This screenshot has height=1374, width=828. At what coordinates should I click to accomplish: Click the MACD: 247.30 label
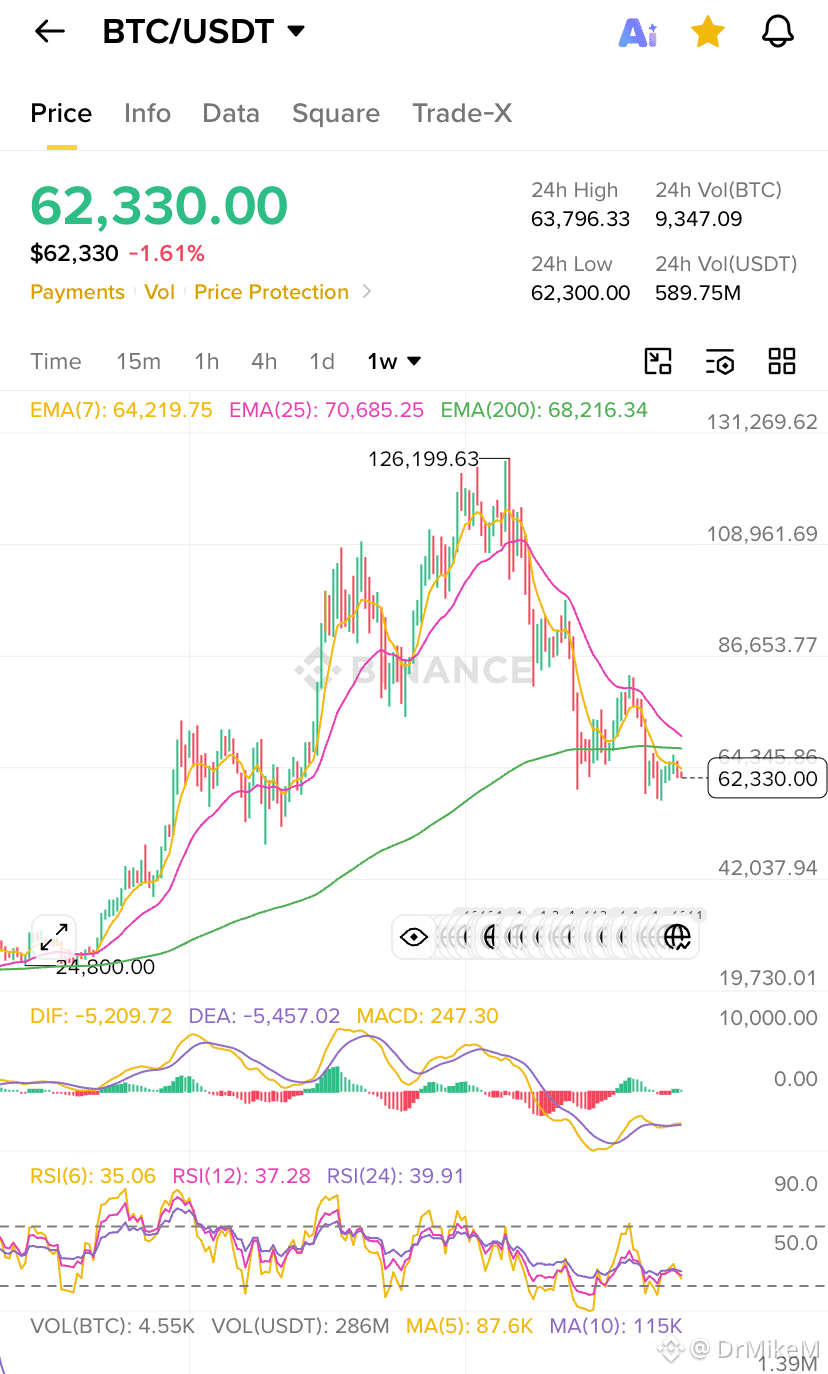427,1016
